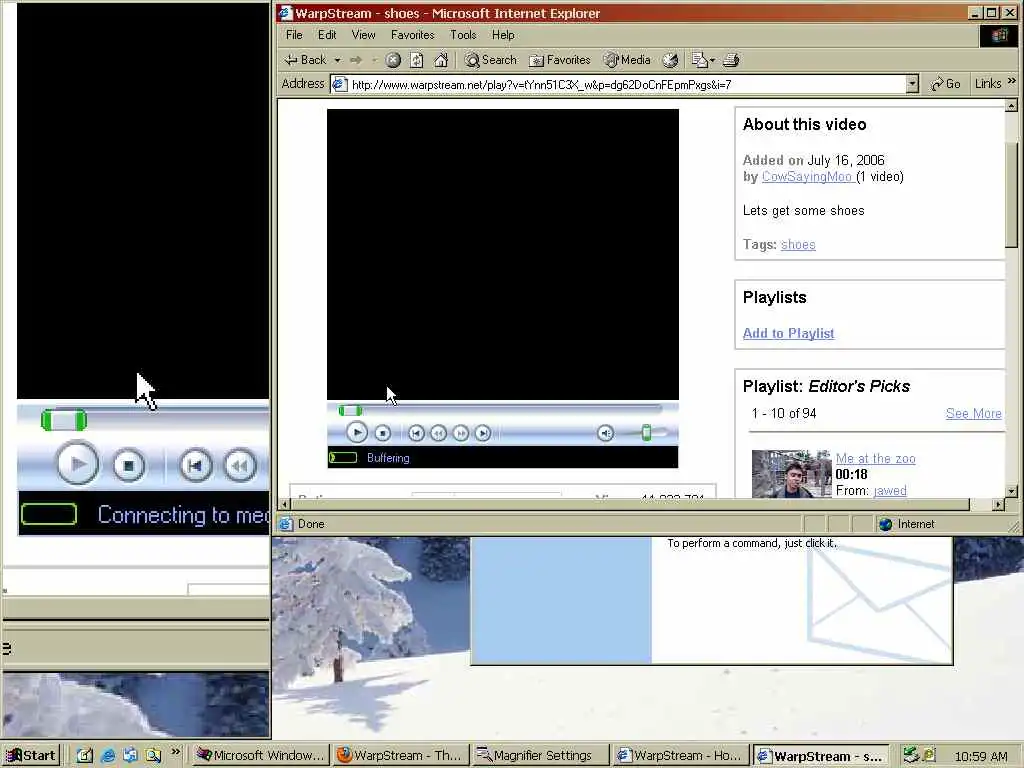Click the page vertical scrollbar down arrow

pos(1012,491)
